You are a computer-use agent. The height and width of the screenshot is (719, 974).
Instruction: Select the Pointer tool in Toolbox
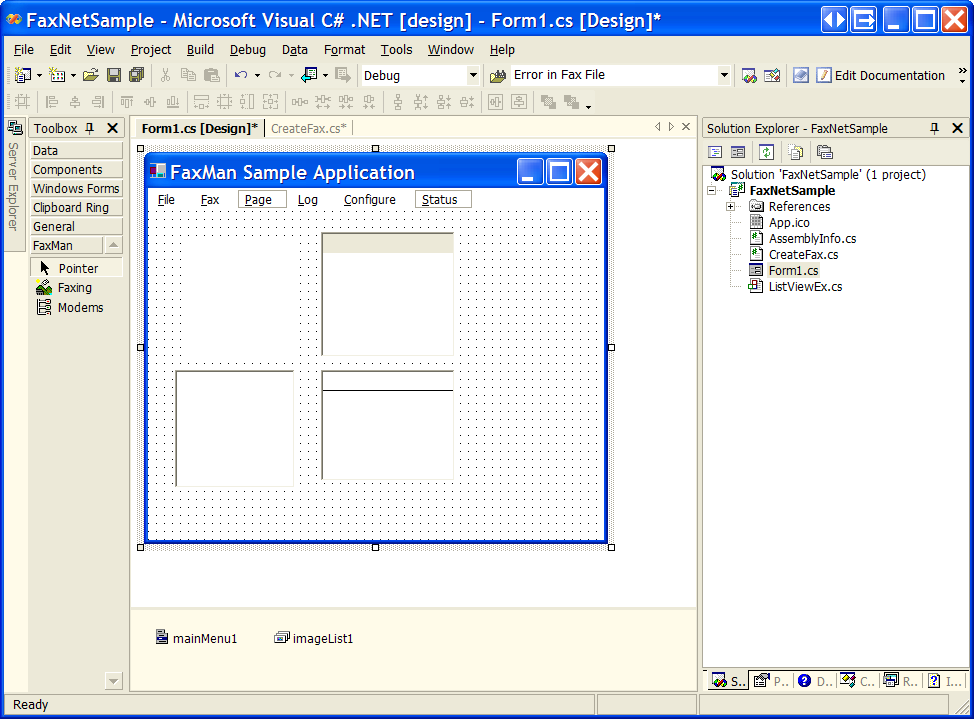[x=76, y=268]
